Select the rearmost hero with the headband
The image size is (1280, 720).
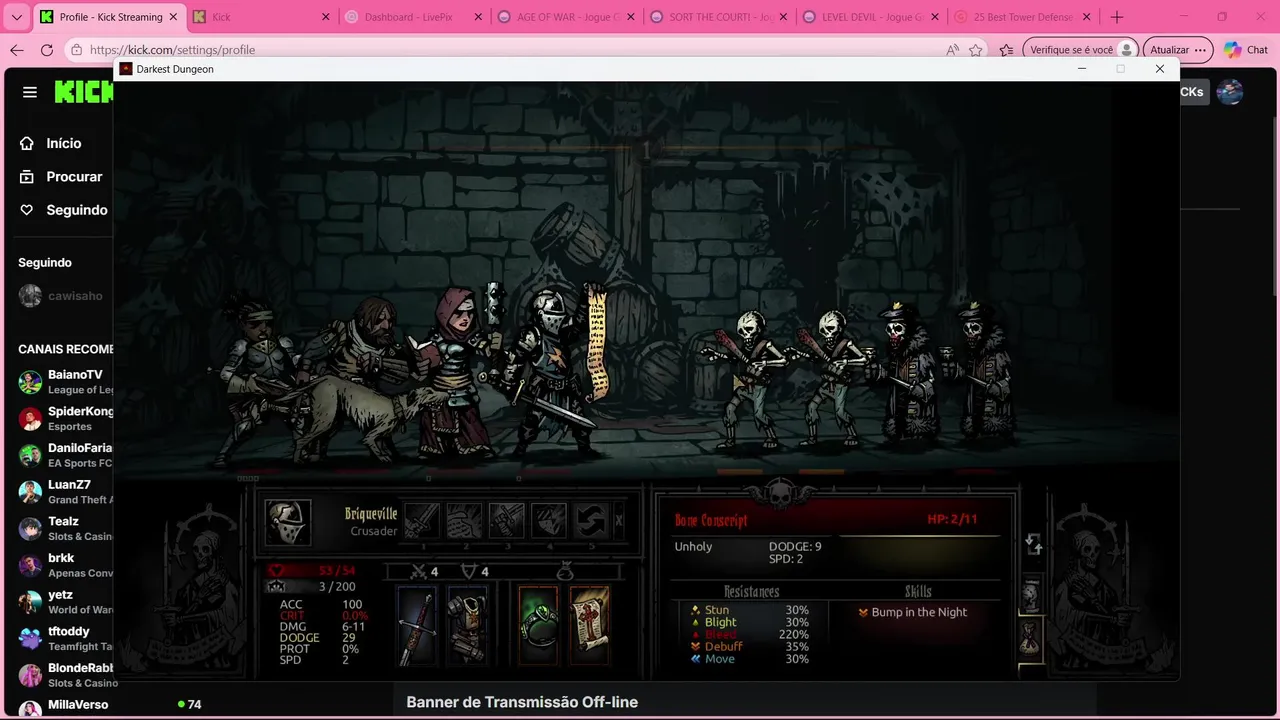255,380
